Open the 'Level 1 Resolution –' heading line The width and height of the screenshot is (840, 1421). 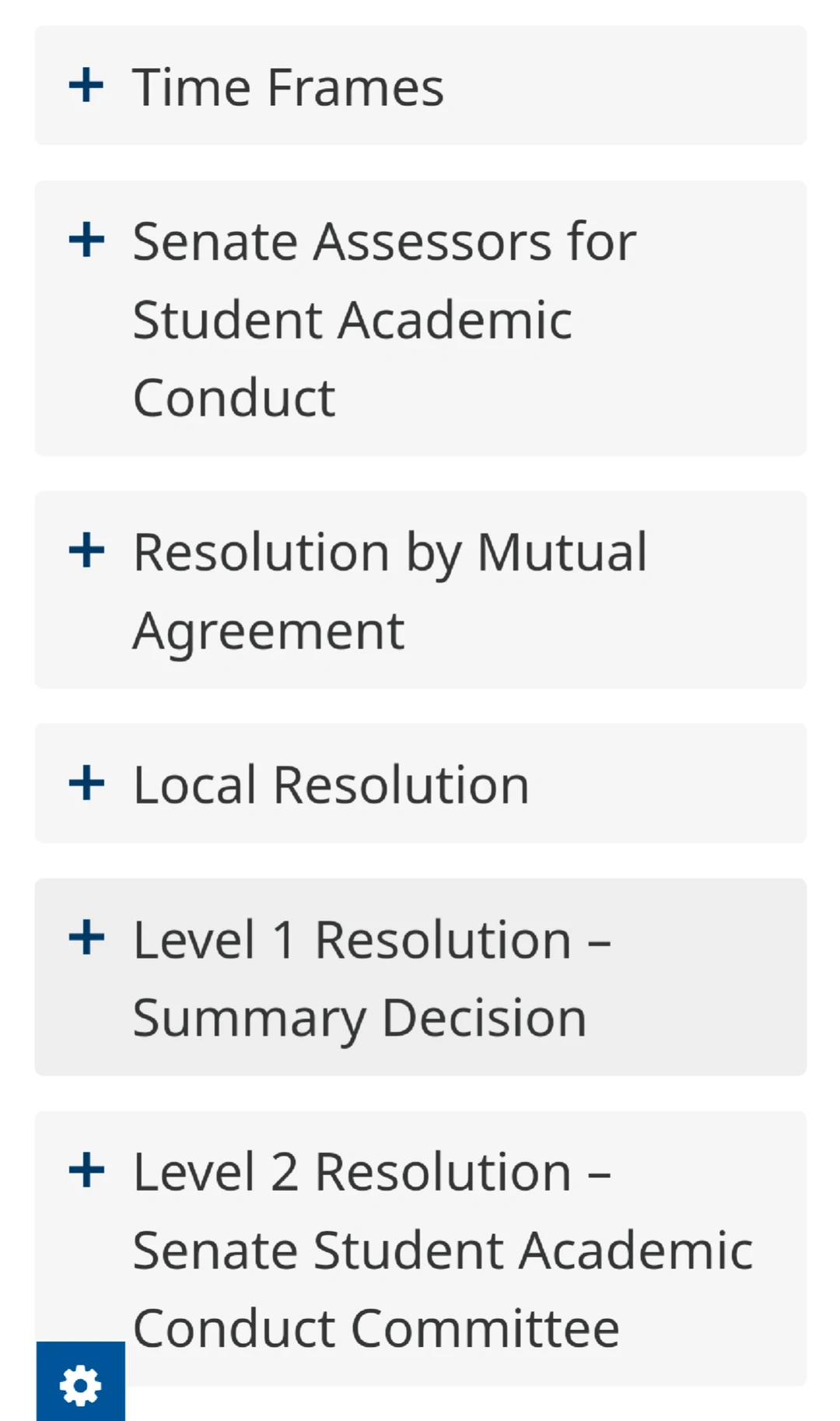372,940
